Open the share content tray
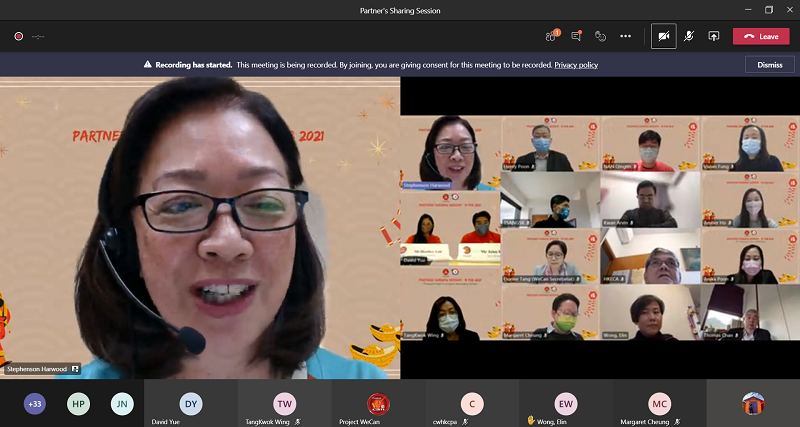800x427 pixels. (x=714, y=36)
